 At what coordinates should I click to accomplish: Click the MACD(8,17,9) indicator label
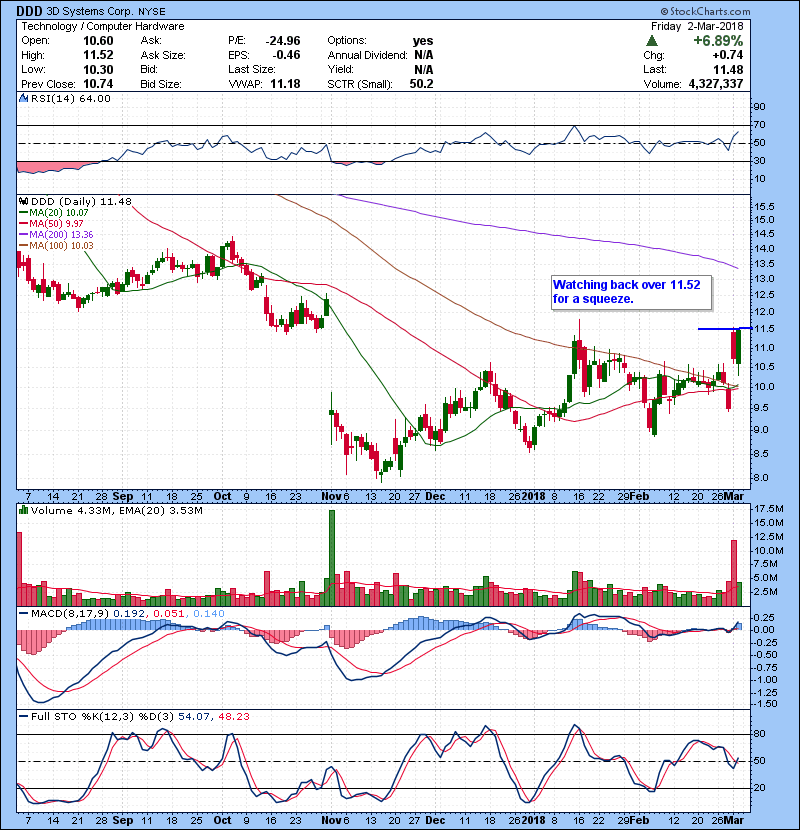70,614
